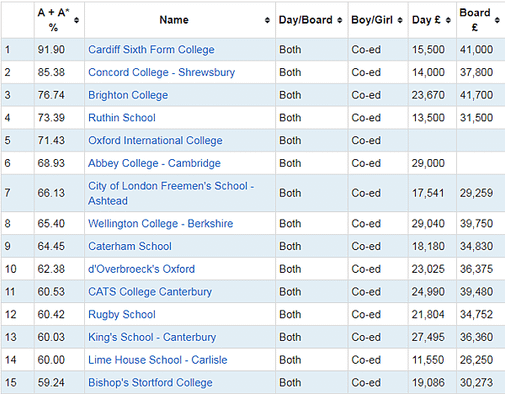Sort by Boy/Girl using the sort arrows
Image resolution: width=505 pixels, height=394 pixels.
coord(400,20)
